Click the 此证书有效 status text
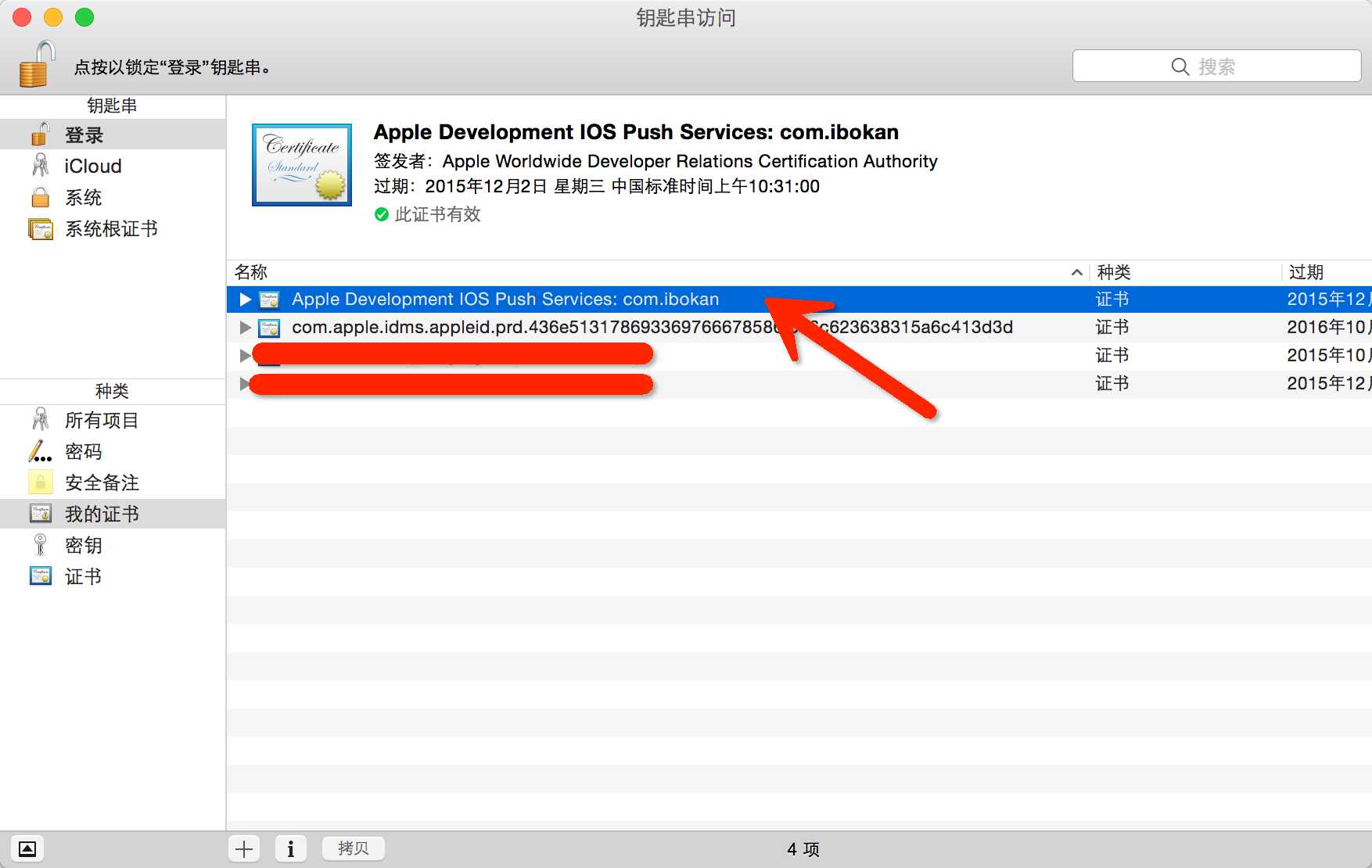The width and height of the screenshot is (1372, 868). pyautogui.click(x=438, y=214)
